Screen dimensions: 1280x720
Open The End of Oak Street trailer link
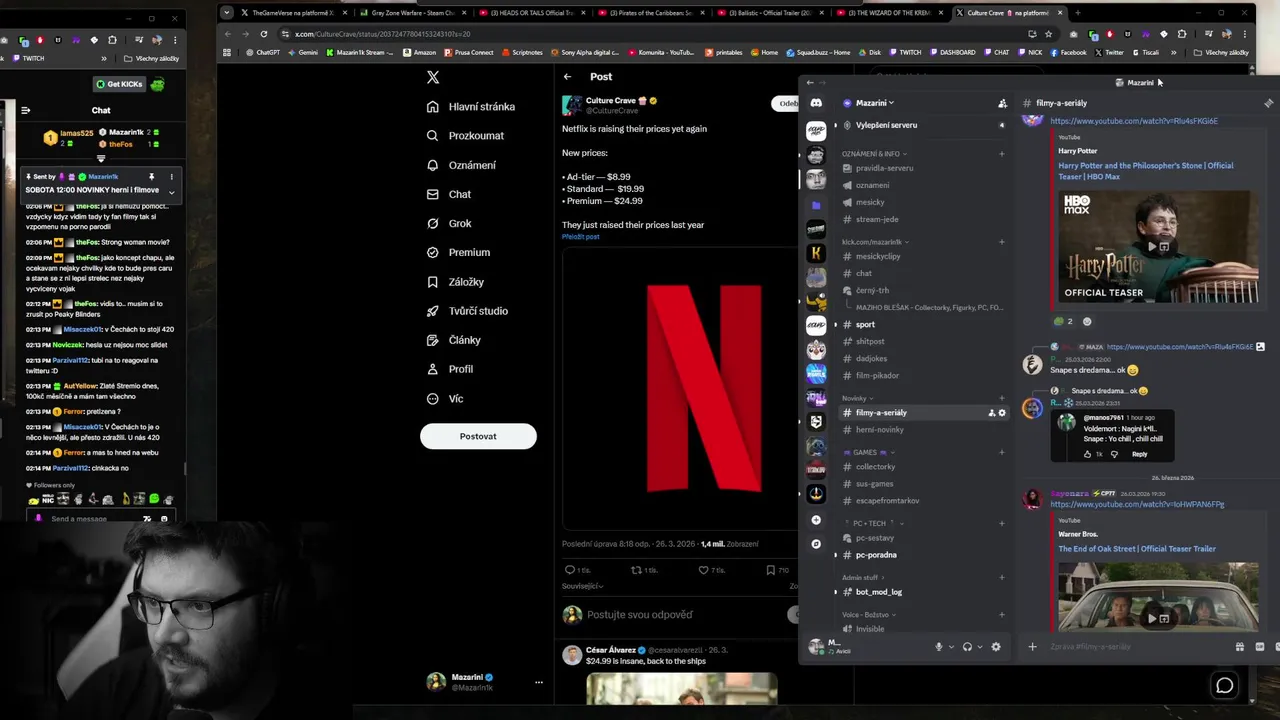(1137, 549)
